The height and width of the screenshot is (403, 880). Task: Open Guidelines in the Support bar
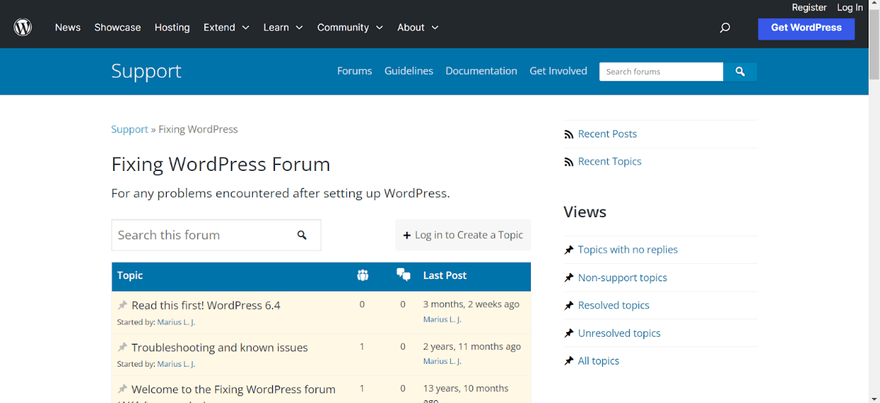(x=409, y=71)
